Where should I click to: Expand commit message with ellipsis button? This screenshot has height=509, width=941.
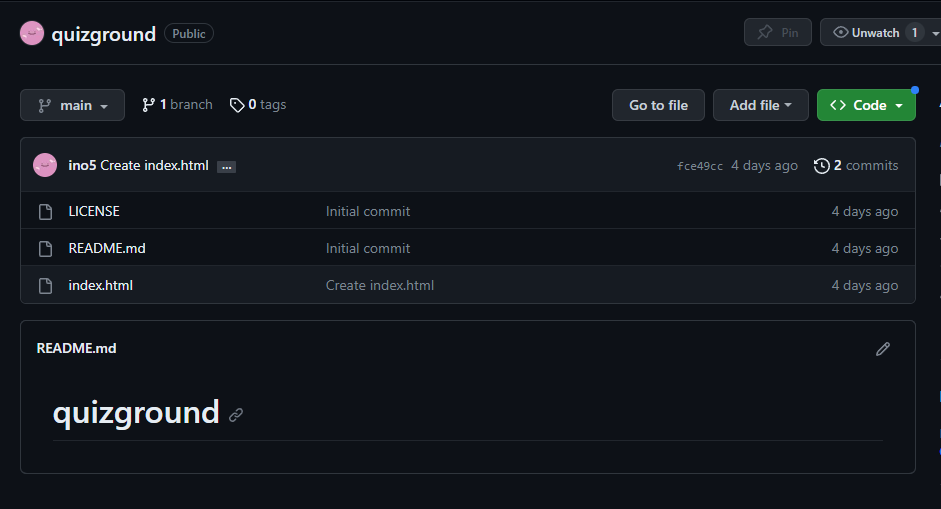pyautogui.click(x=226, y=167)
